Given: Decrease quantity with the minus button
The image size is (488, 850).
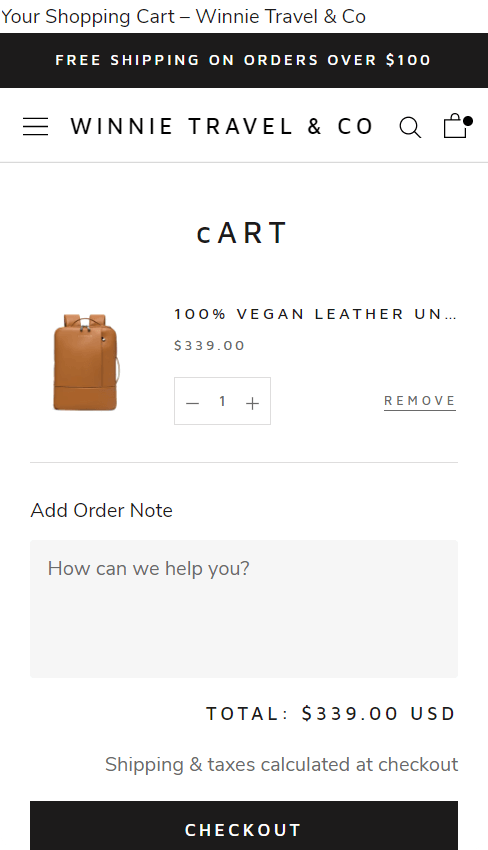Looking at the screenshot, I should click(x=192, y=403).
